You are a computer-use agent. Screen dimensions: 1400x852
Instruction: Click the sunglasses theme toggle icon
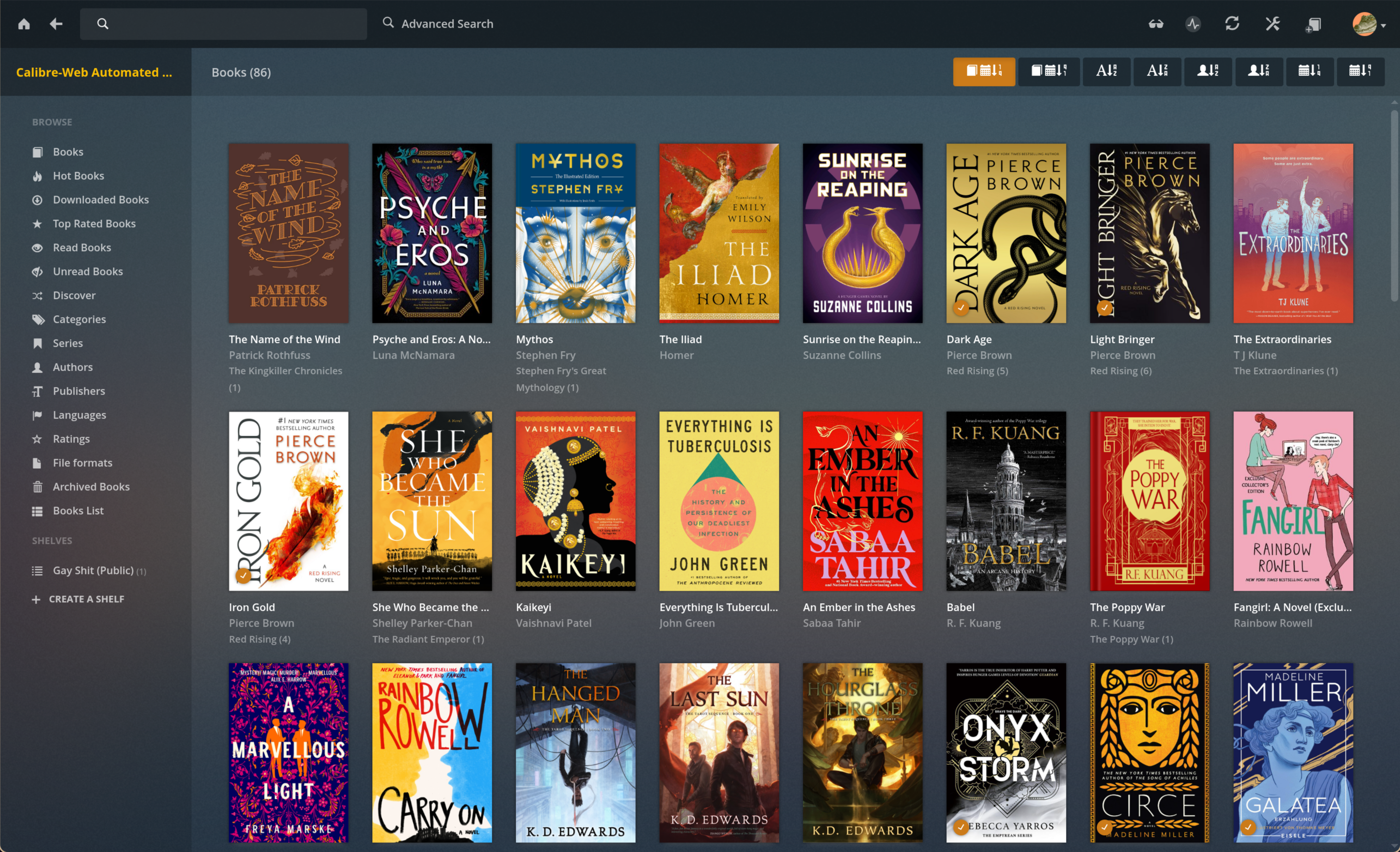coord(1155,24)
